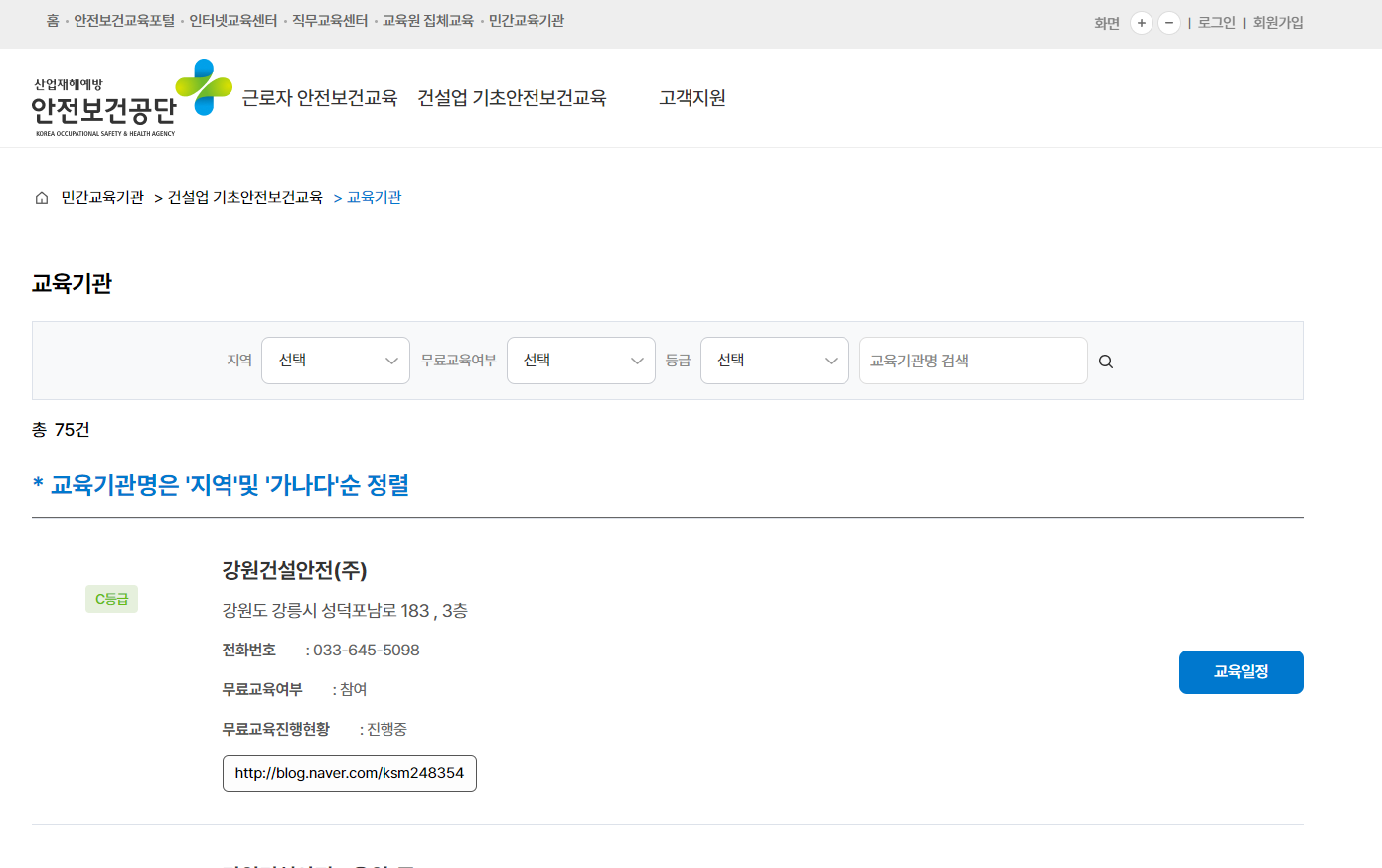Open the blog.naver.com/ksm248354 link

click(349, 773)
